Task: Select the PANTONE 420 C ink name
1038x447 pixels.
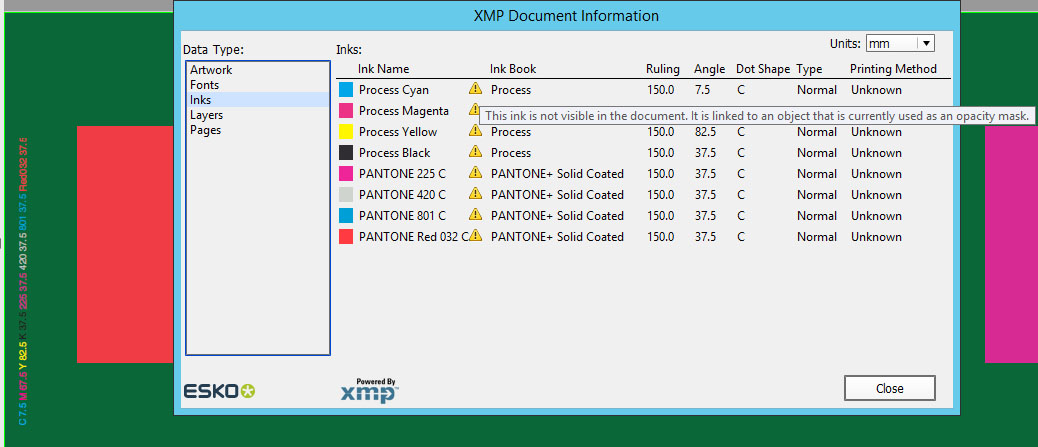Action: coord(402,195)
